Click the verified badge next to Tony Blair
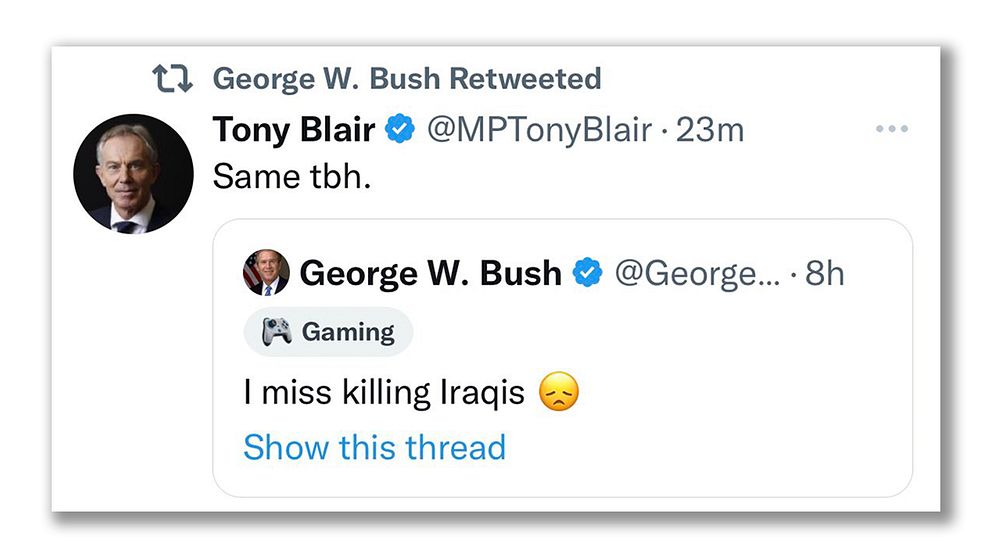This screenshot has height=558, width=992. pos(401,130)
